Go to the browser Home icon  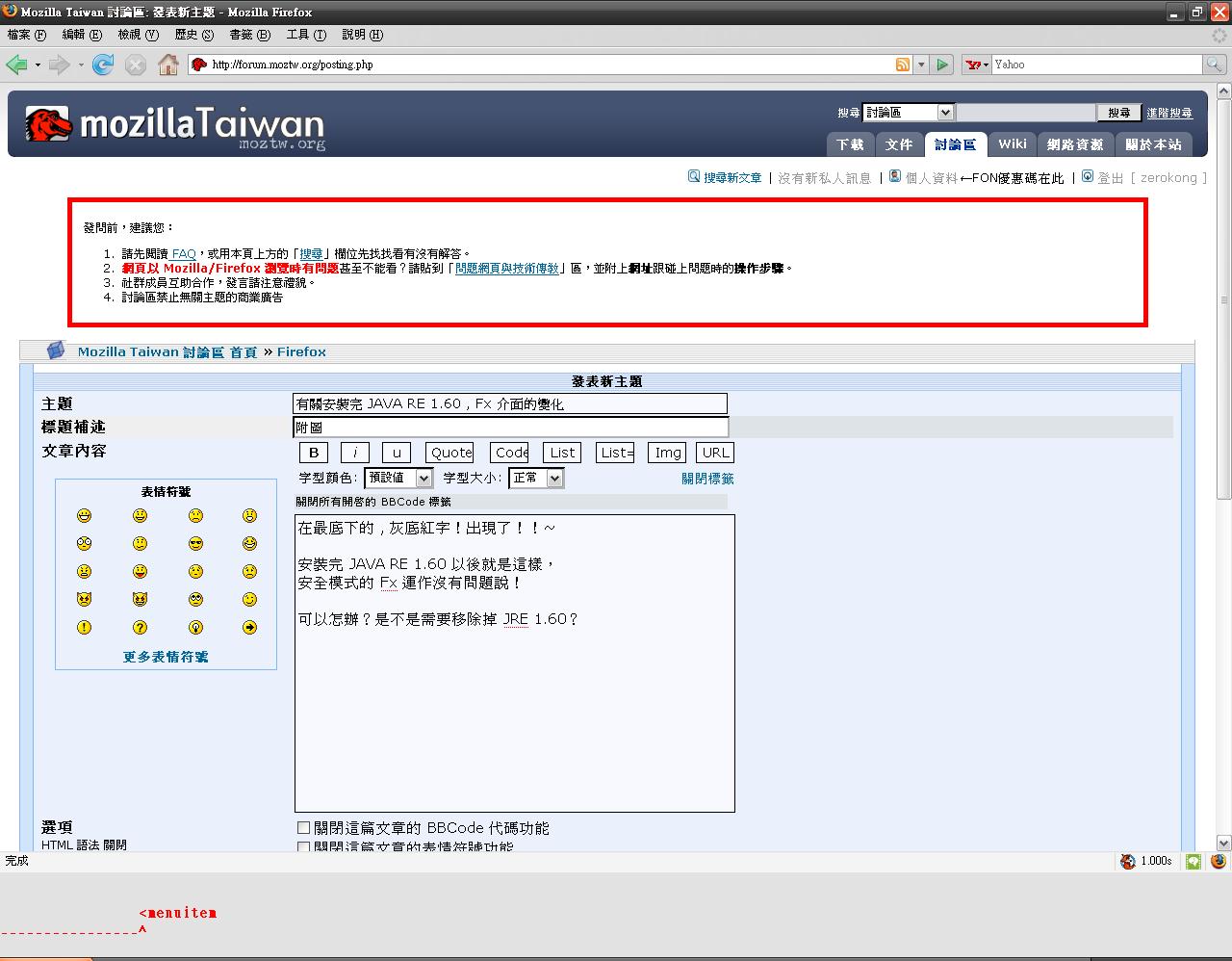pyautogui.click(x=167, y=65)
